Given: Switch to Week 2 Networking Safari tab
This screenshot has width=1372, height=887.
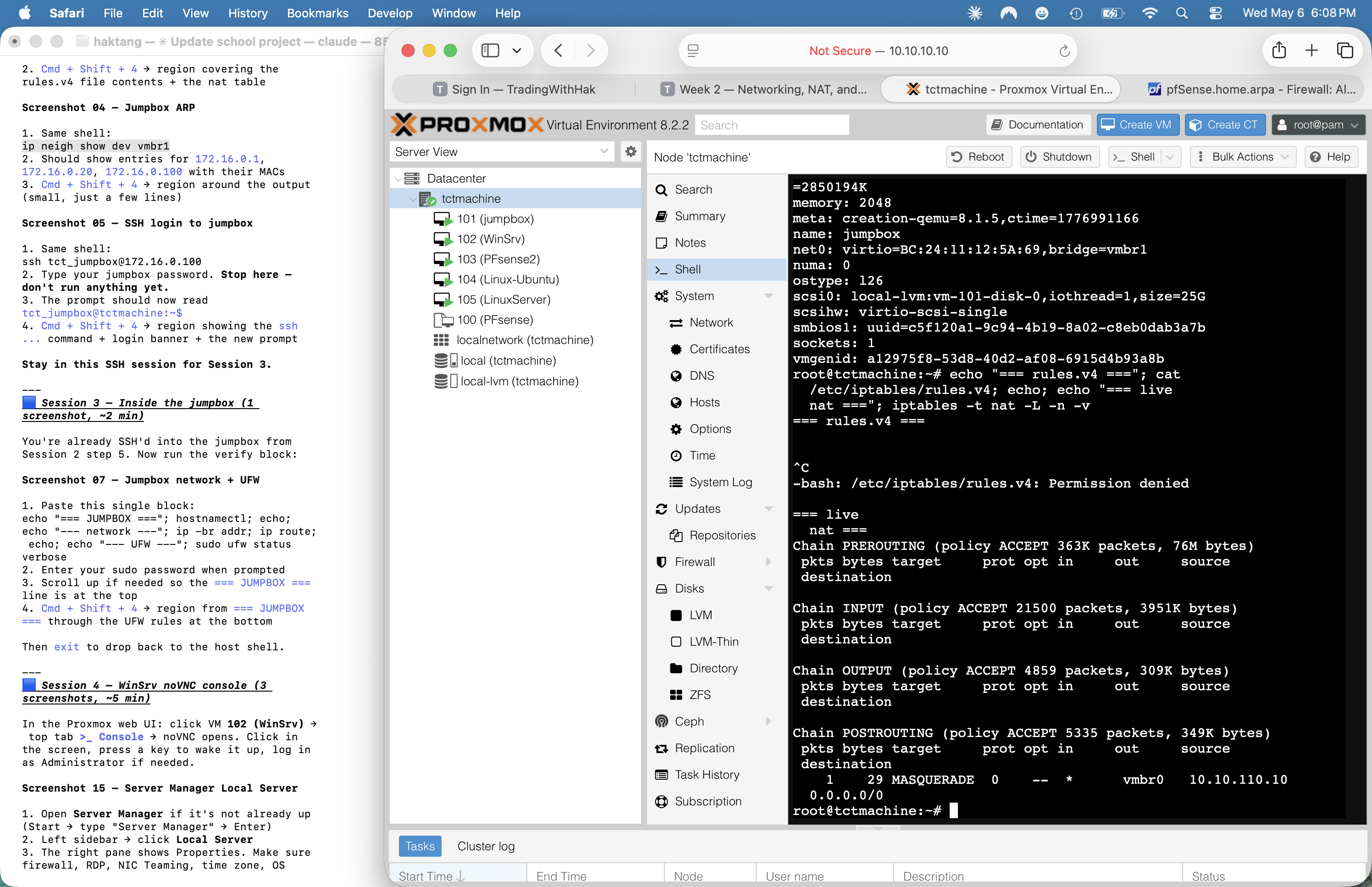Looking at the screenshot, I should click(764, 89).
